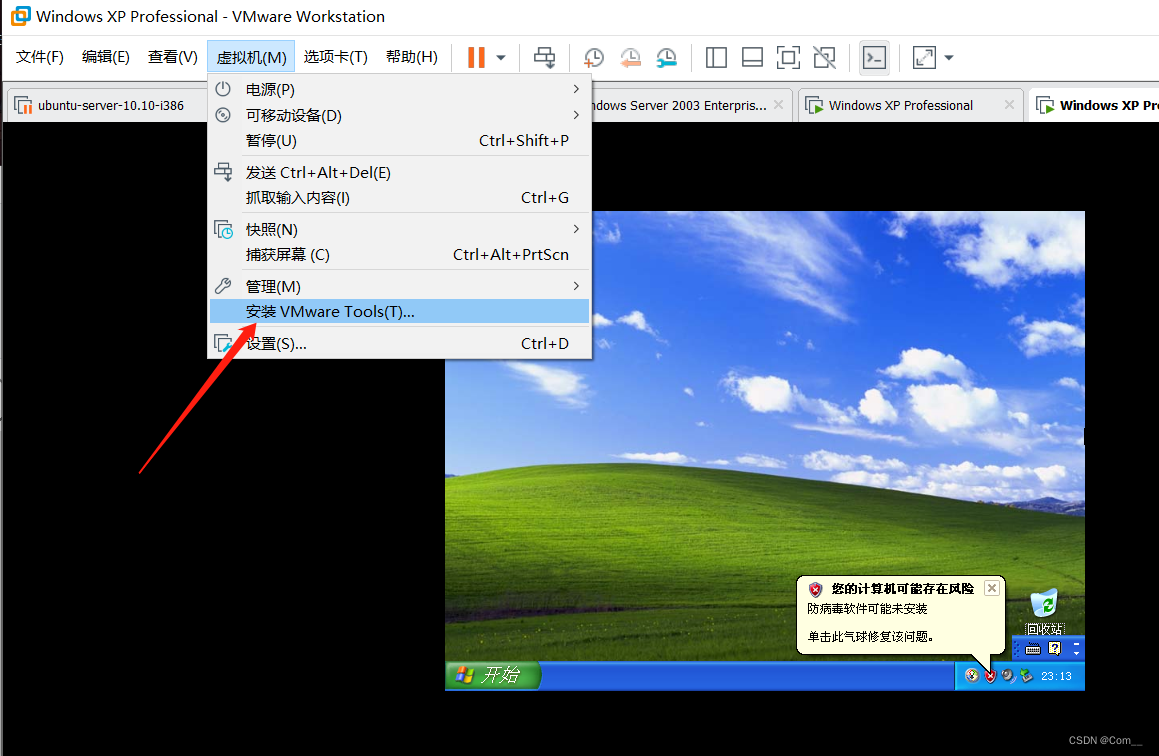Switch to the ubuntu-server-10.10-i386 tab
The width and height of the screenshot is (1159, 756).
tap(107, 105)
